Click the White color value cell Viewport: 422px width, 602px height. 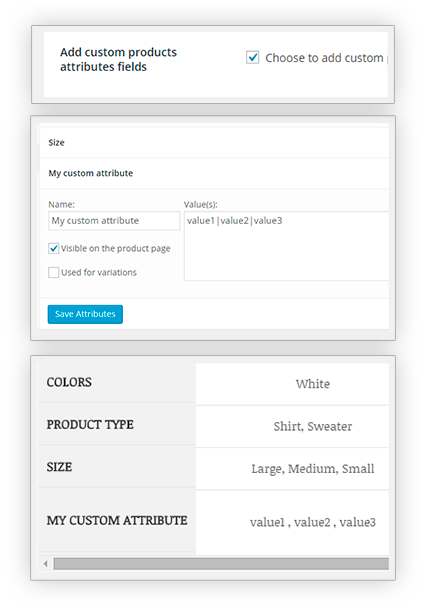pos(292,384)
